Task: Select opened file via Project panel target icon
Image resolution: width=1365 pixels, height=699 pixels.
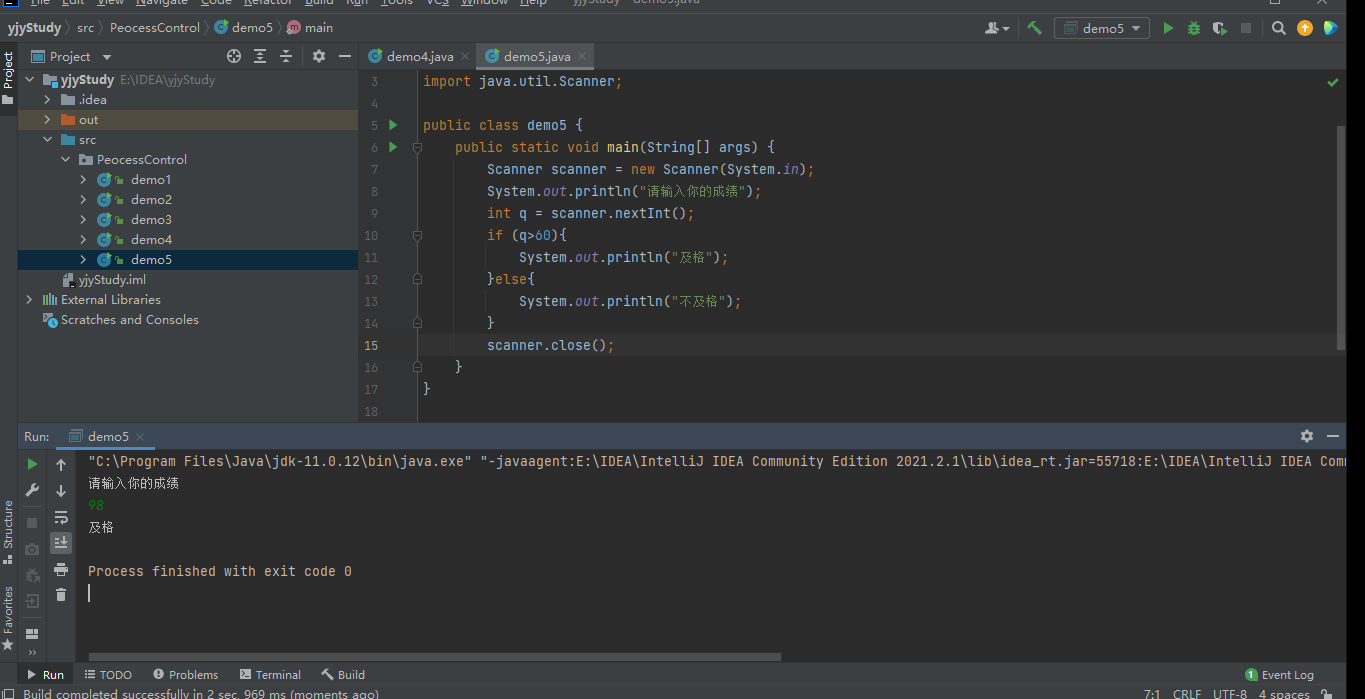Action: (234, 56)
